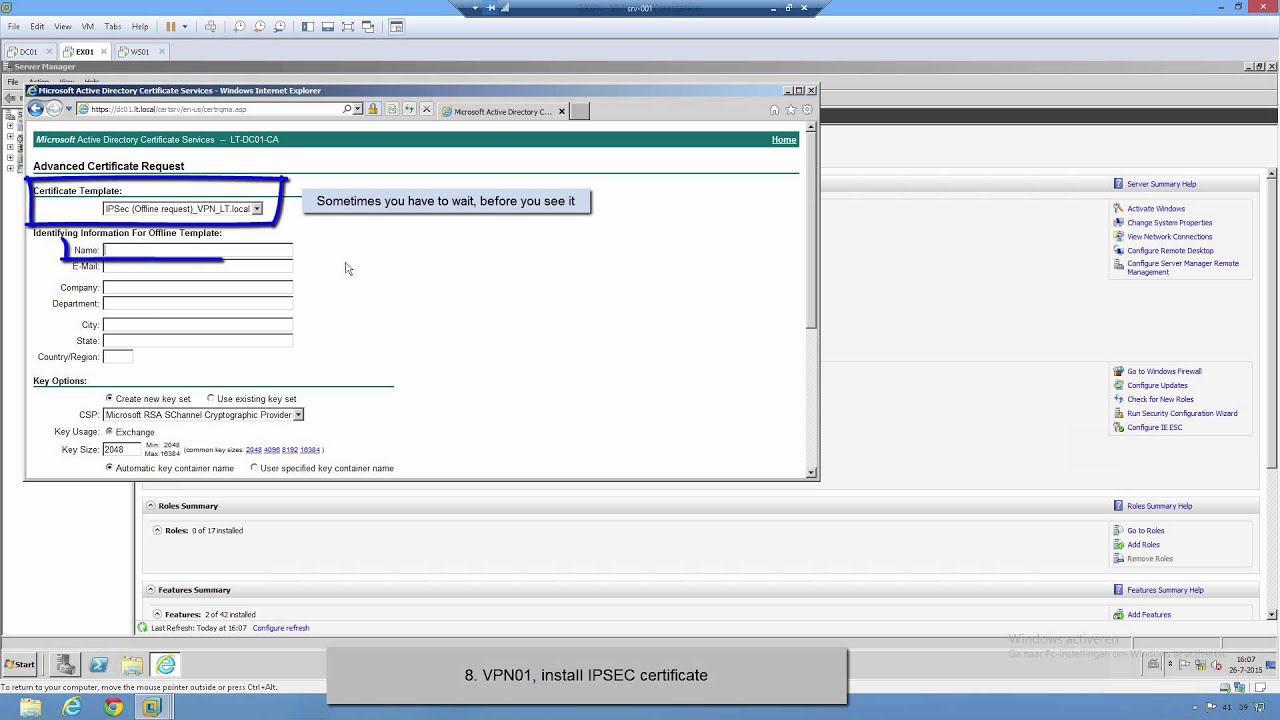Click Configure IE ESC link

[1154, 427]
